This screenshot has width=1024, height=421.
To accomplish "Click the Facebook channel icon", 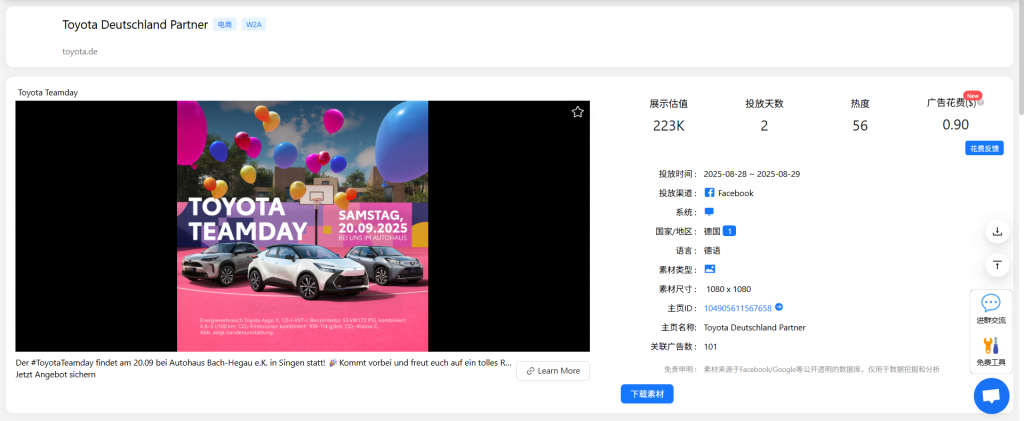I will coord(709,193).
